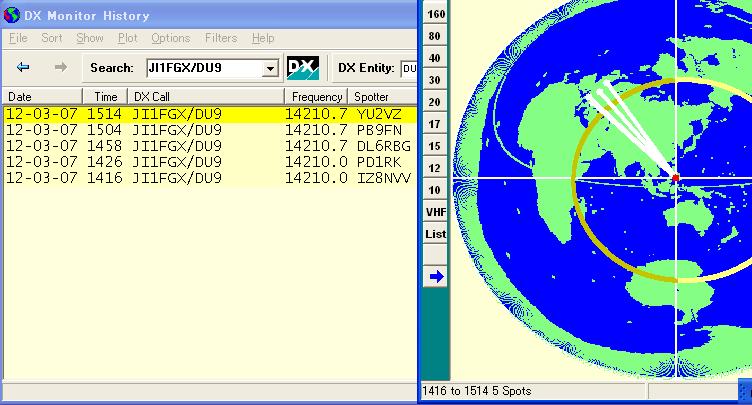Open the File menu
The width and height of the screenshot is (752, 405).
coord(18,38)
